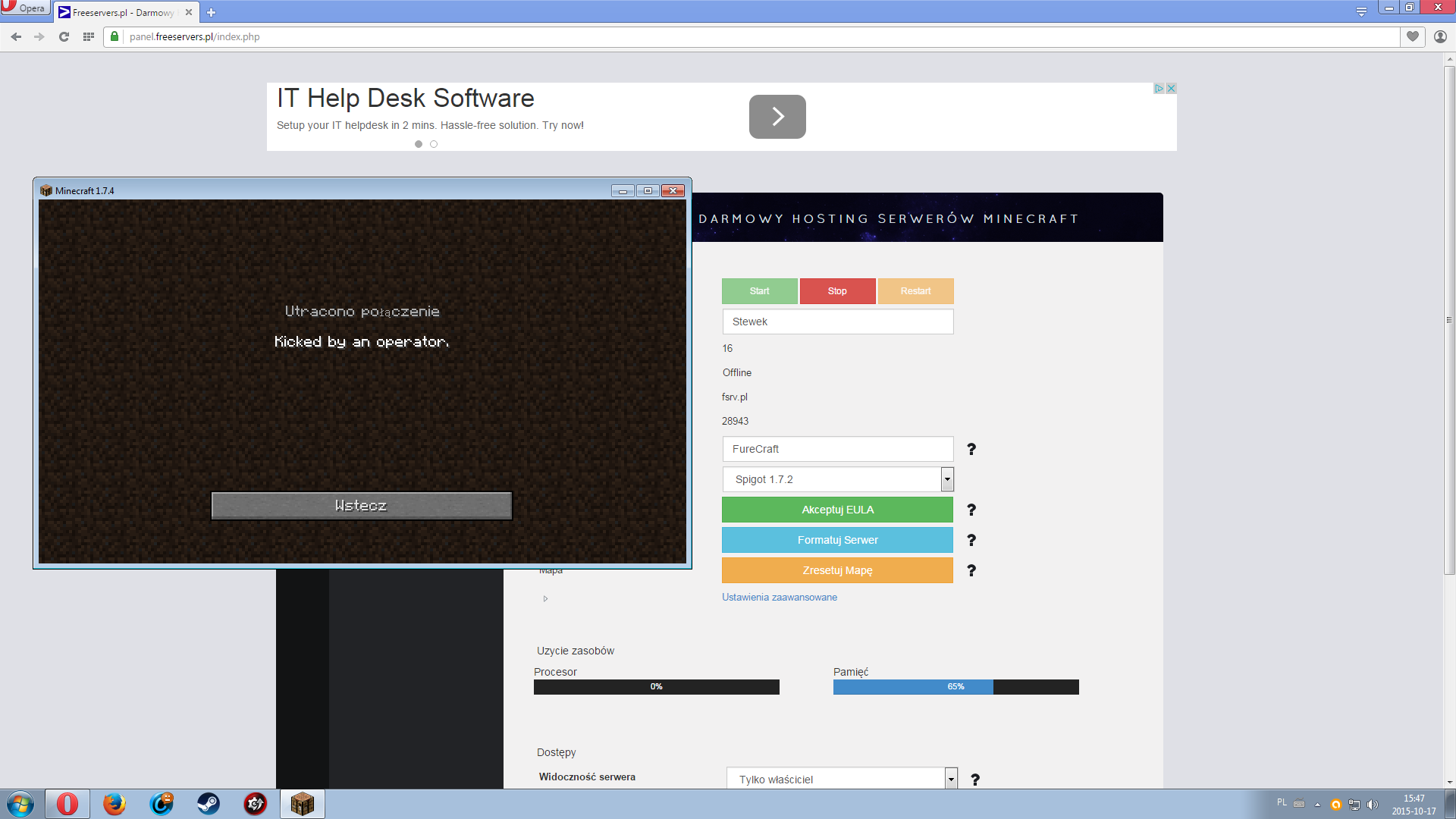The height and width of the screenshot is (819, 1456).
Task: Expand the small triangle under Mapa
Action: click(545, 598)
